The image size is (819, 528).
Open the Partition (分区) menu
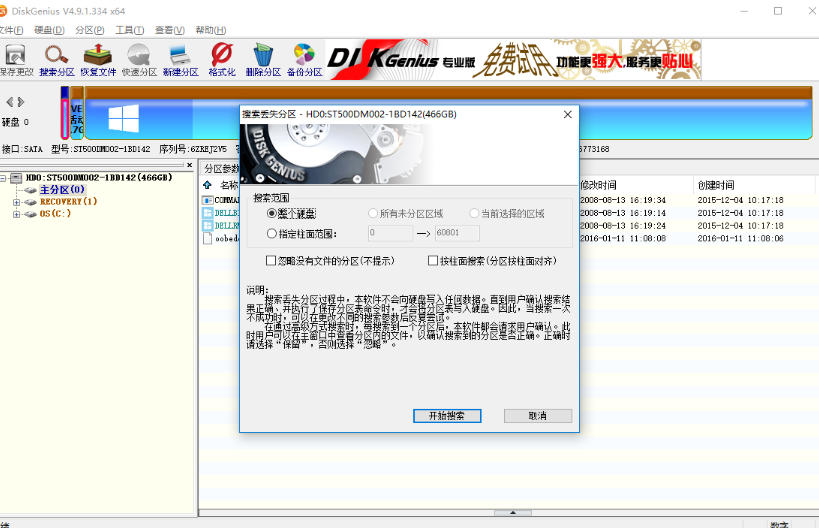(x=89, y=30)
